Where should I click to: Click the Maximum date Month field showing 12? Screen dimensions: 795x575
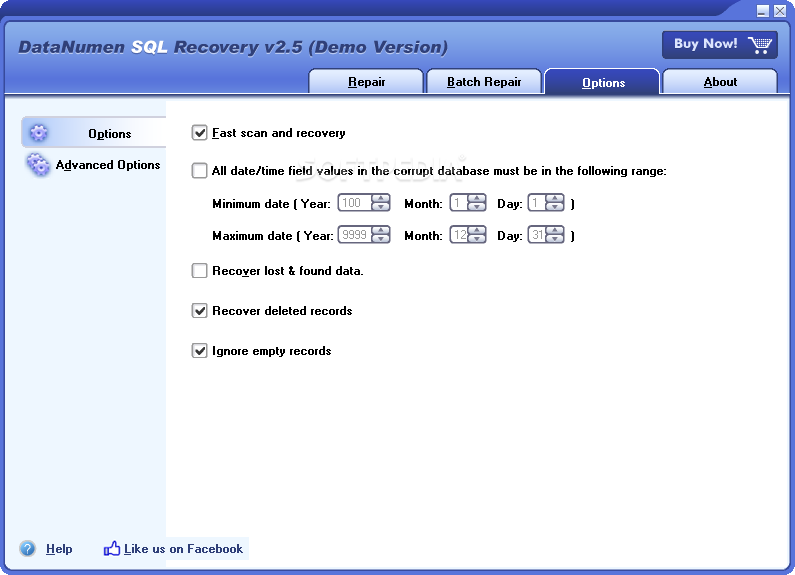(x=459, y=235)
